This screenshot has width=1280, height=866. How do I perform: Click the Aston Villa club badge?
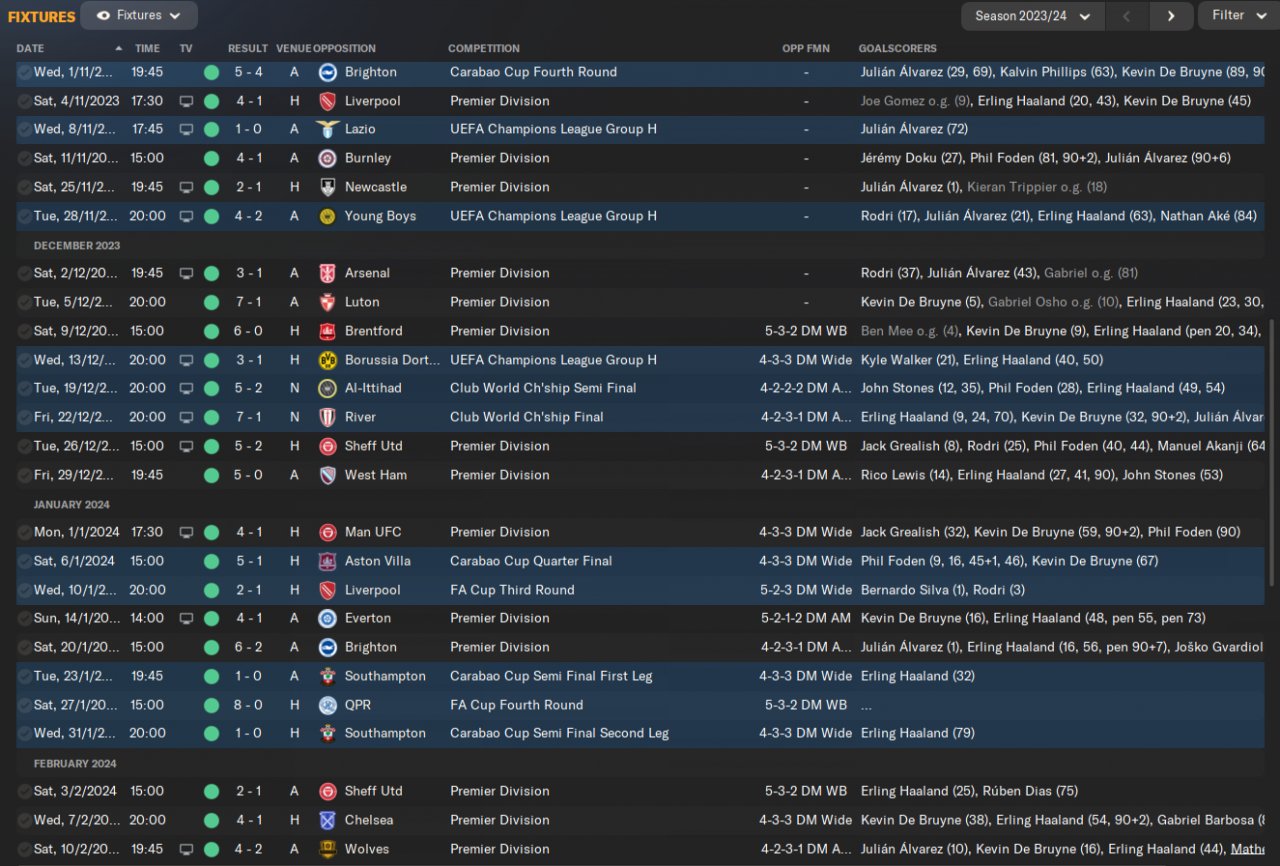[x=327, y=561]
